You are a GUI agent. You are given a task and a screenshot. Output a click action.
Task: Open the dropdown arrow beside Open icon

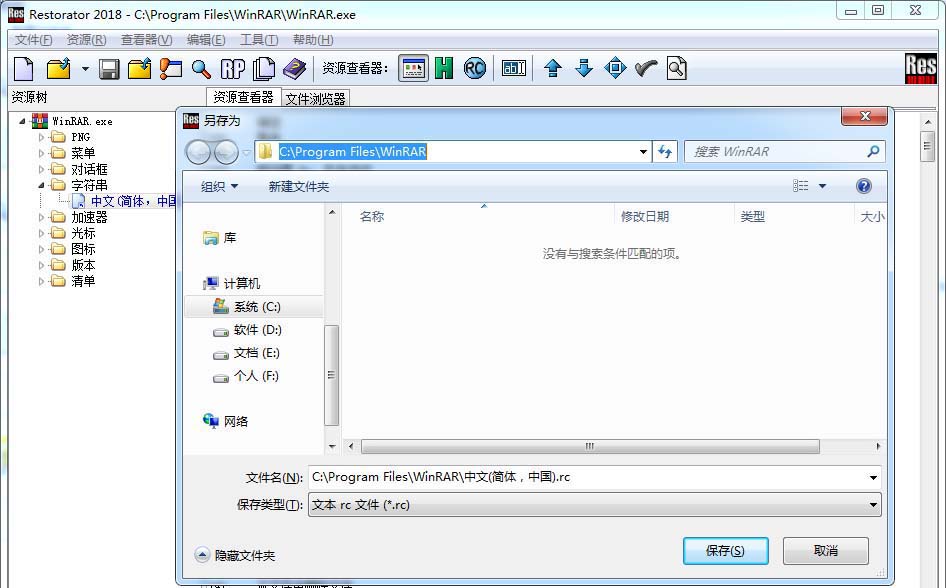click(85, 69)
